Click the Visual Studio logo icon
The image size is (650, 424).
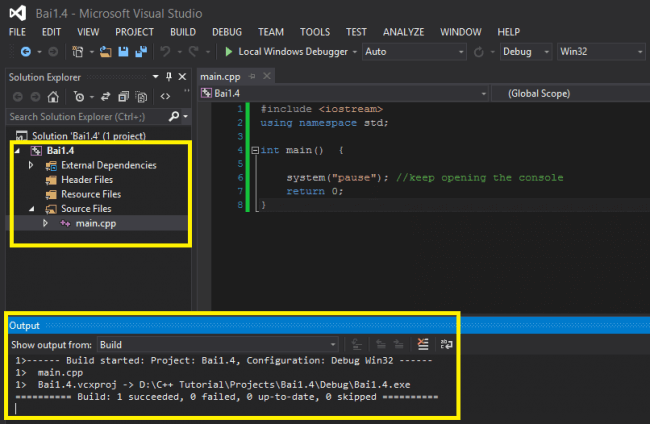17,13
